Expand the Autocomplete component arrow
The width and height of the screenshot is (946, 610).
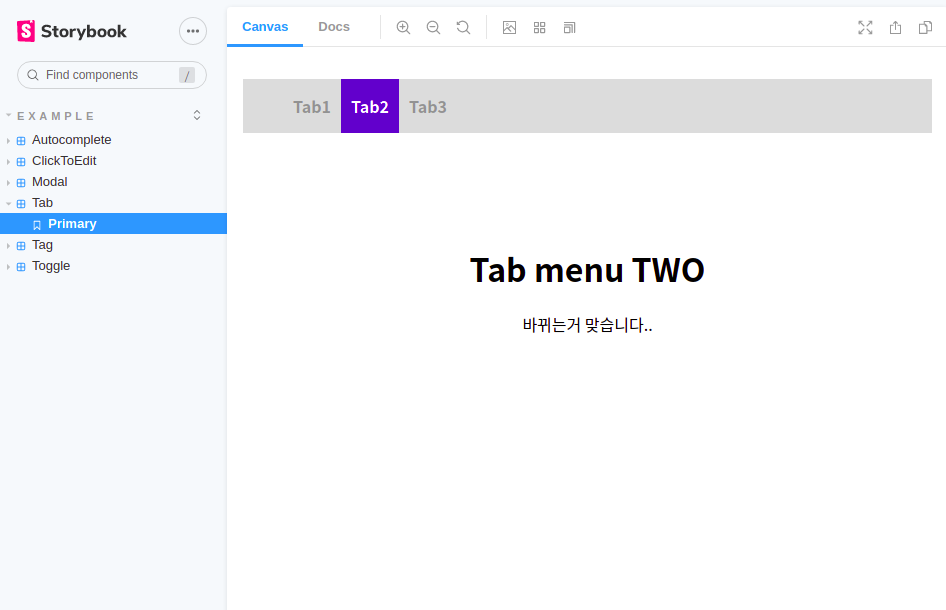[8, 141]
